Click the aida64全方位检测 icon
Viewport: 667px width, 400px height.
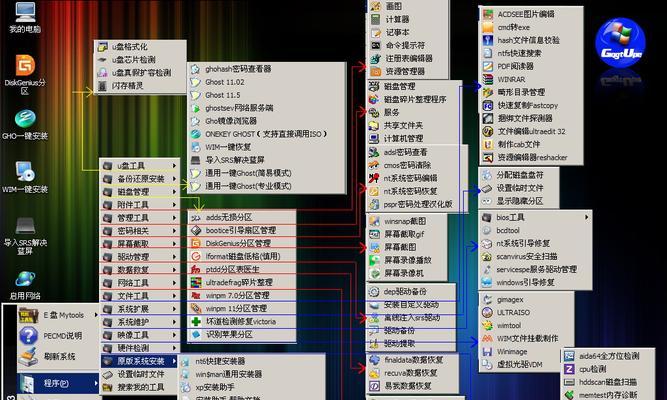569,356
